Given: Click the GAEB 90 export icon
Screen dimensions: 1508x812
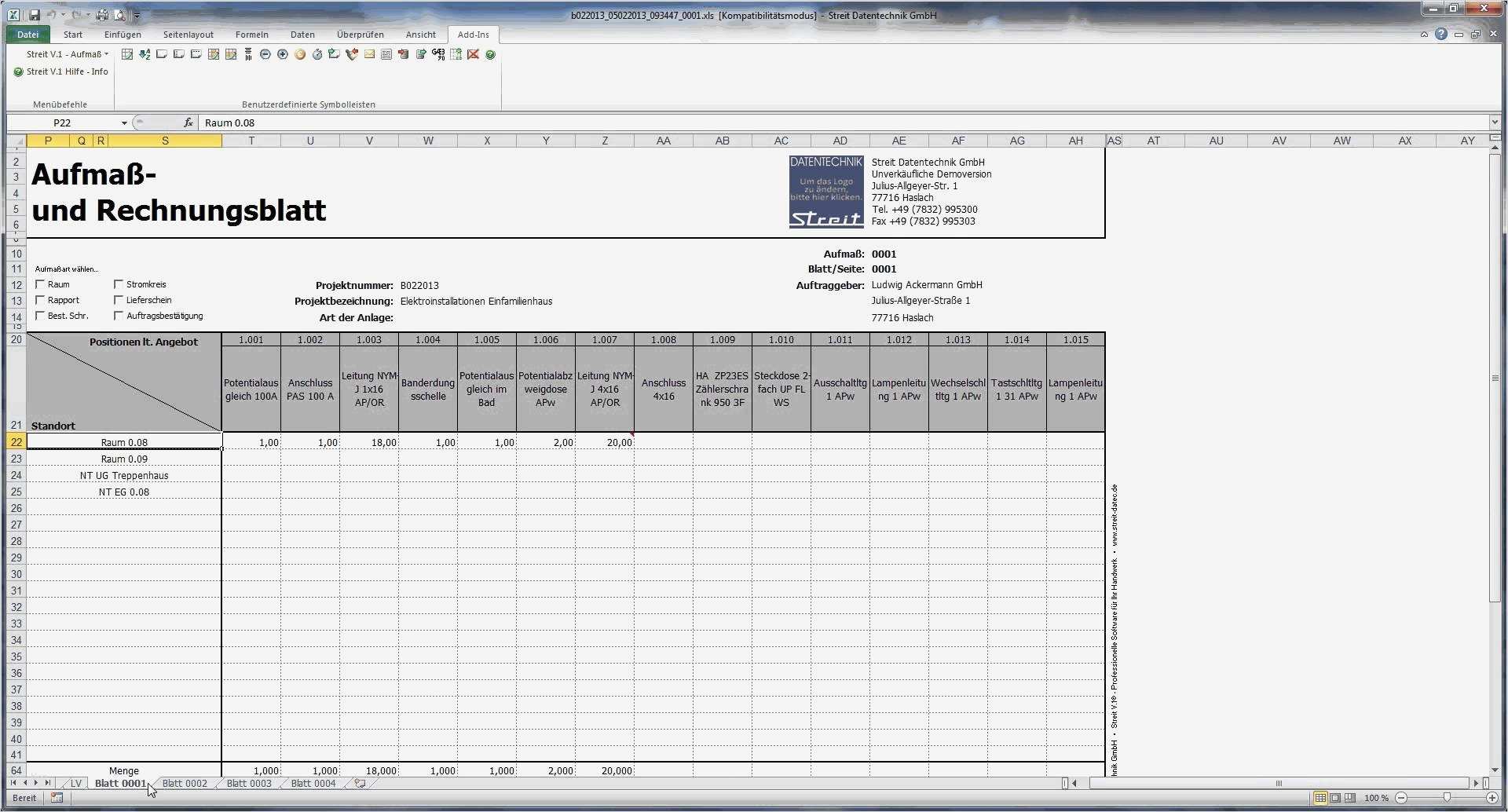Looking at the screenshot, I should point(438,54).
